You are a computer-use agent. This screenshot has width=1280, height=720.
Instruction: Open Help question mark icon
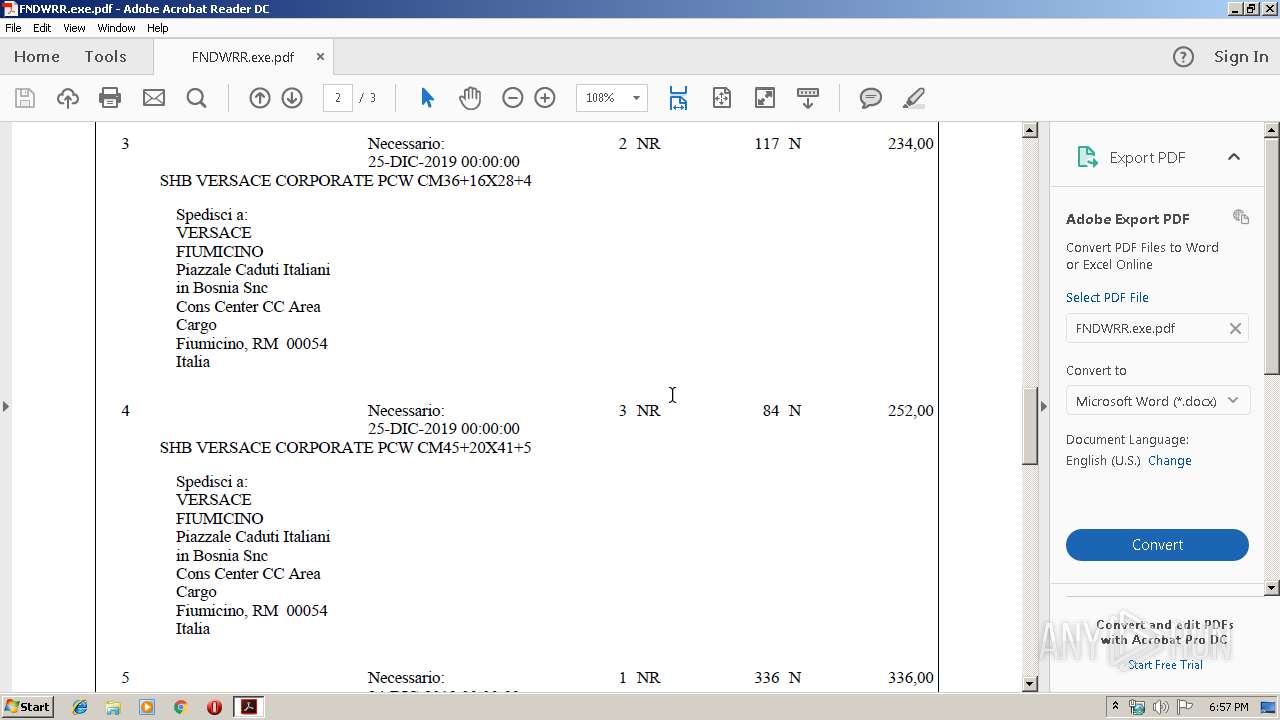[x=1183, y=57]
